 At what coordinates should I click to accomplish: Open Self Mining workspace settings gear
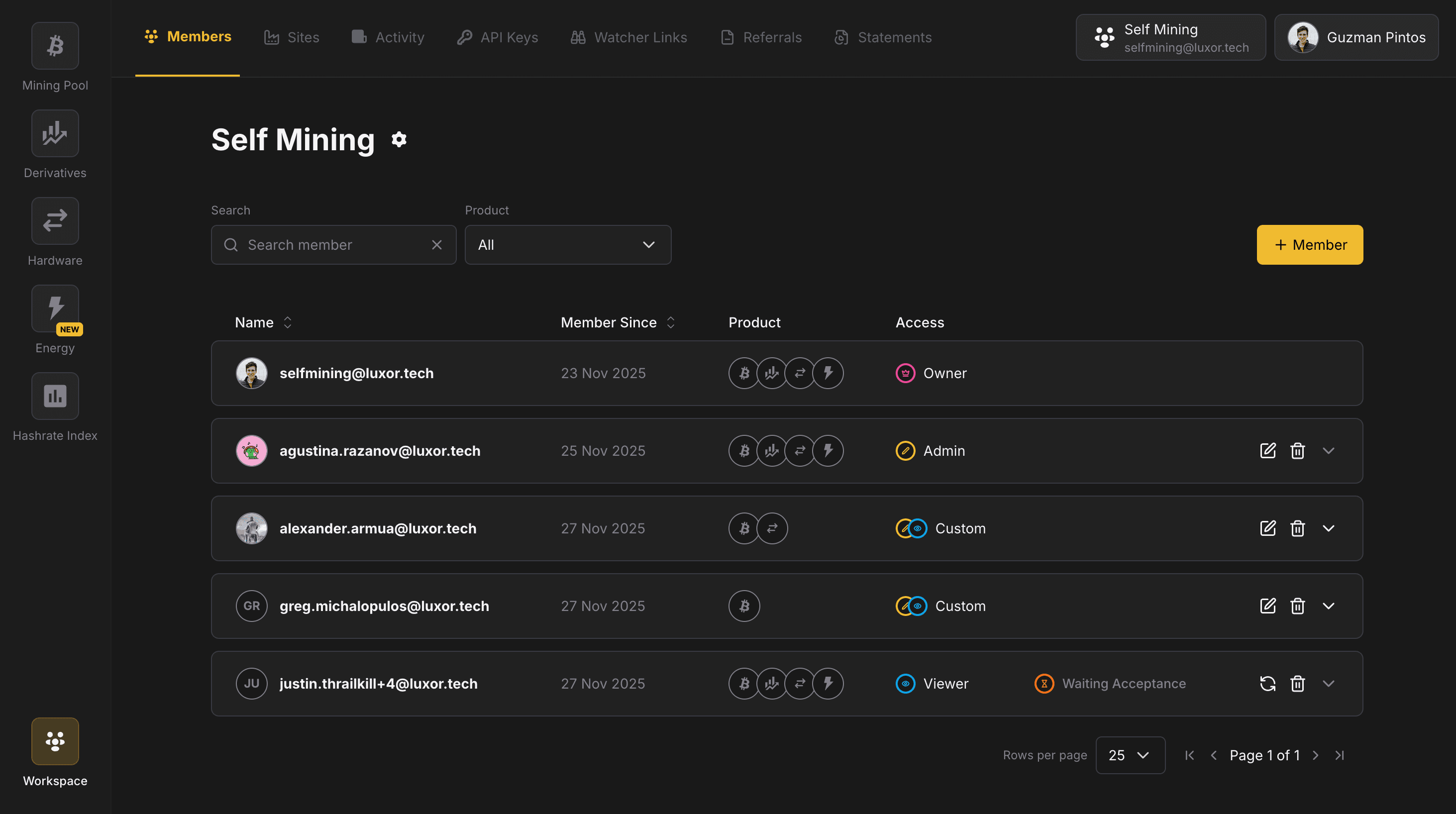[x=399, y=140]
